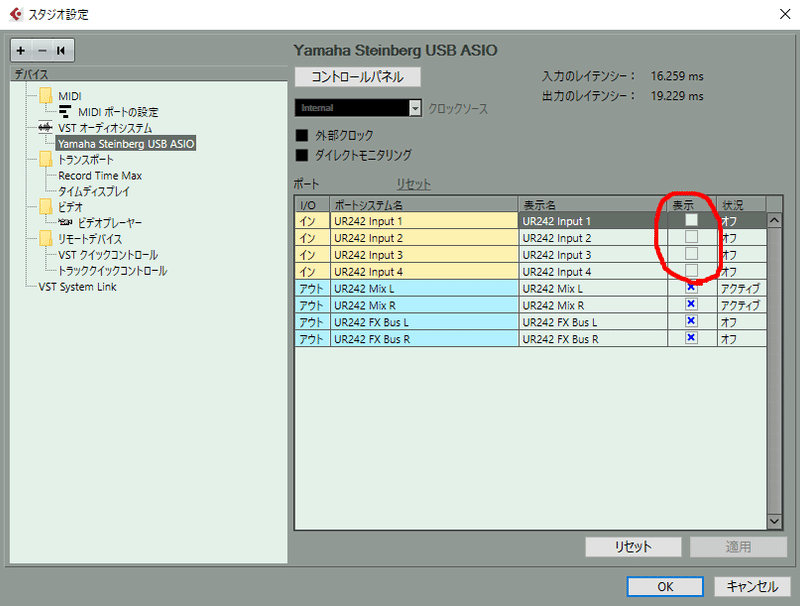
Task: Click display name cell UR242 FX Bus R
Action: 593,339
